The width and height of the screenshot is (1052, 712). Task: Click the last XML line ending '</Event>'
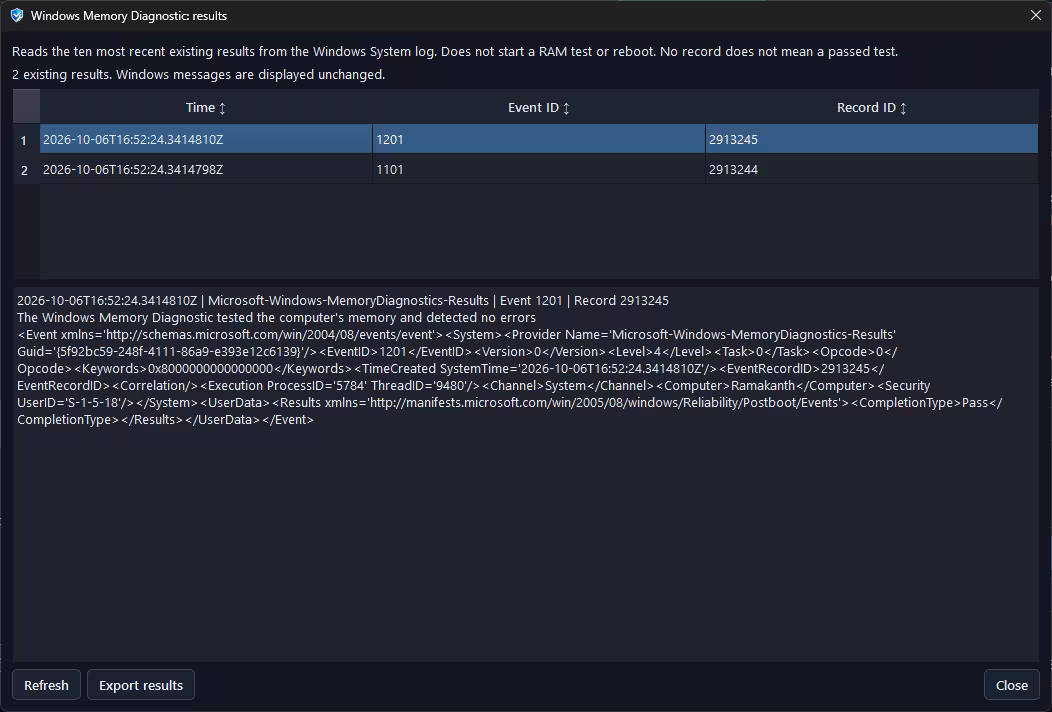point(165,420)
